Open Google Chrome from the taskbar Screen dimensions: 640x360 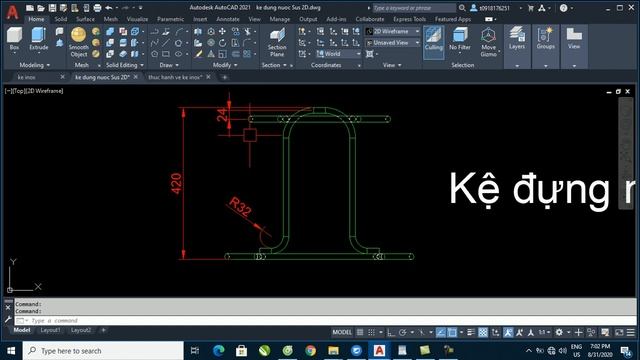(x=311, y=351)
